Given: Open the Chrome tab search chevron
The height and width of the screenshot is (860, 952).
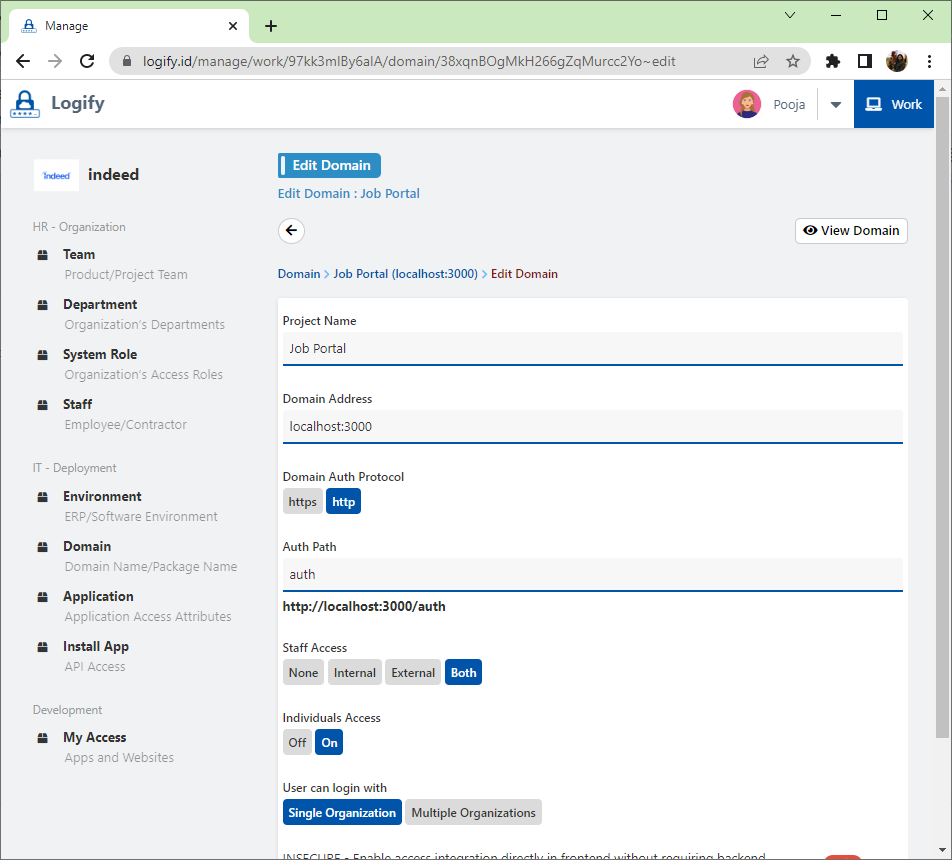Looking at the screenshot, I should 790,15.
